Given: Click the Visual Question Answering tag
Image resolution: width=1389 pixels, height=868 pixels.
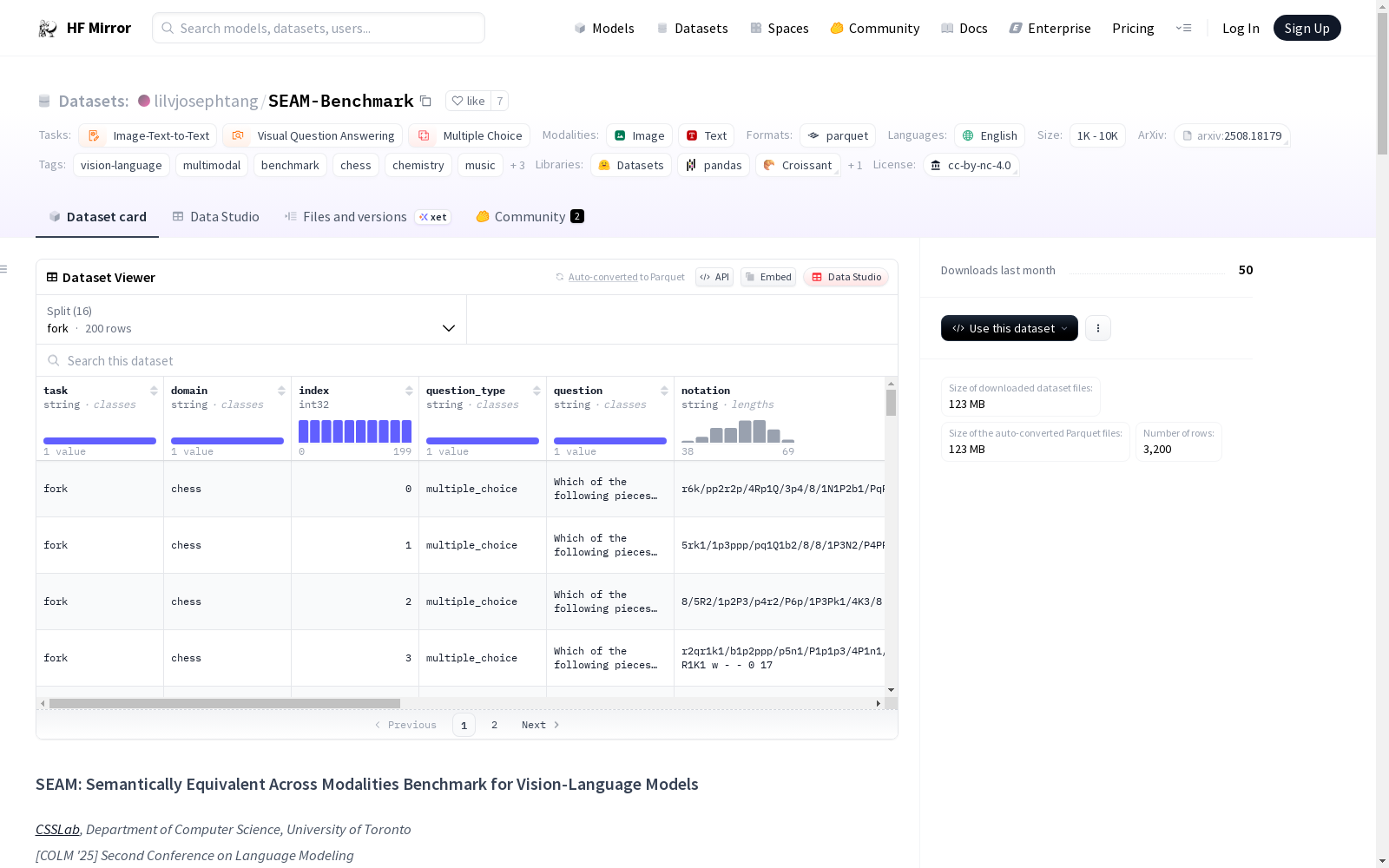Looking at the screenshot, I should click(313, 135).
